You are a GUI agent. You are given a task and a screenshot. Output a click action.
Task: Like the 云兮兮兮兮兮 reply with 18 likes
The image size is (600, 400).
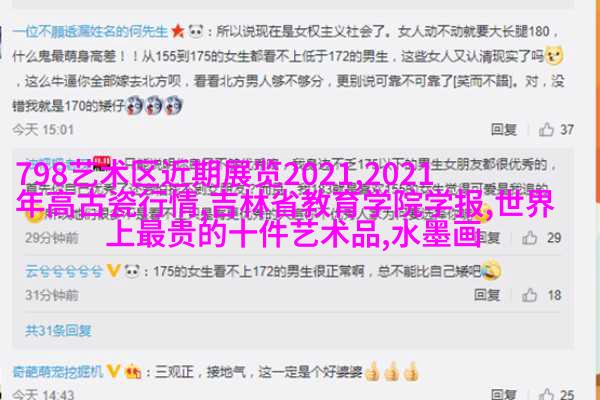tap(530, 295)
